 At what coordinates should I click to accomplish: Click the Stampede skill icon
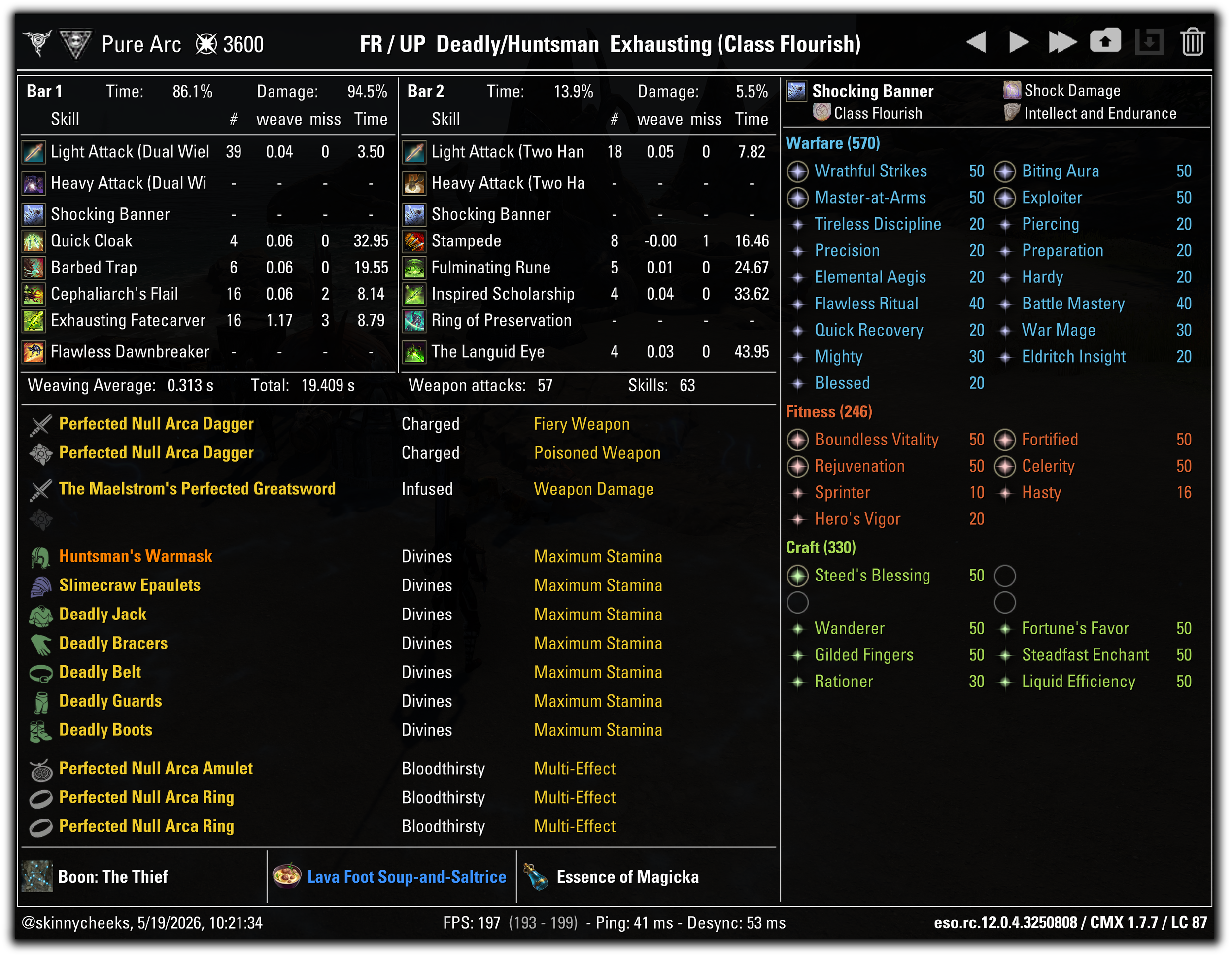tap(414, 241)
